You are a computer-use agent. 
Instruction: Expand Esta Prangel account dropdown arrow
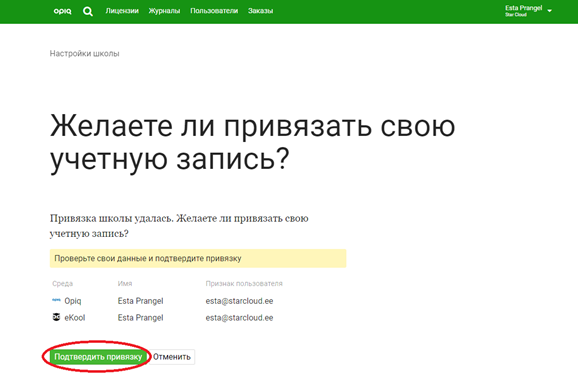(x=550, y=11)
